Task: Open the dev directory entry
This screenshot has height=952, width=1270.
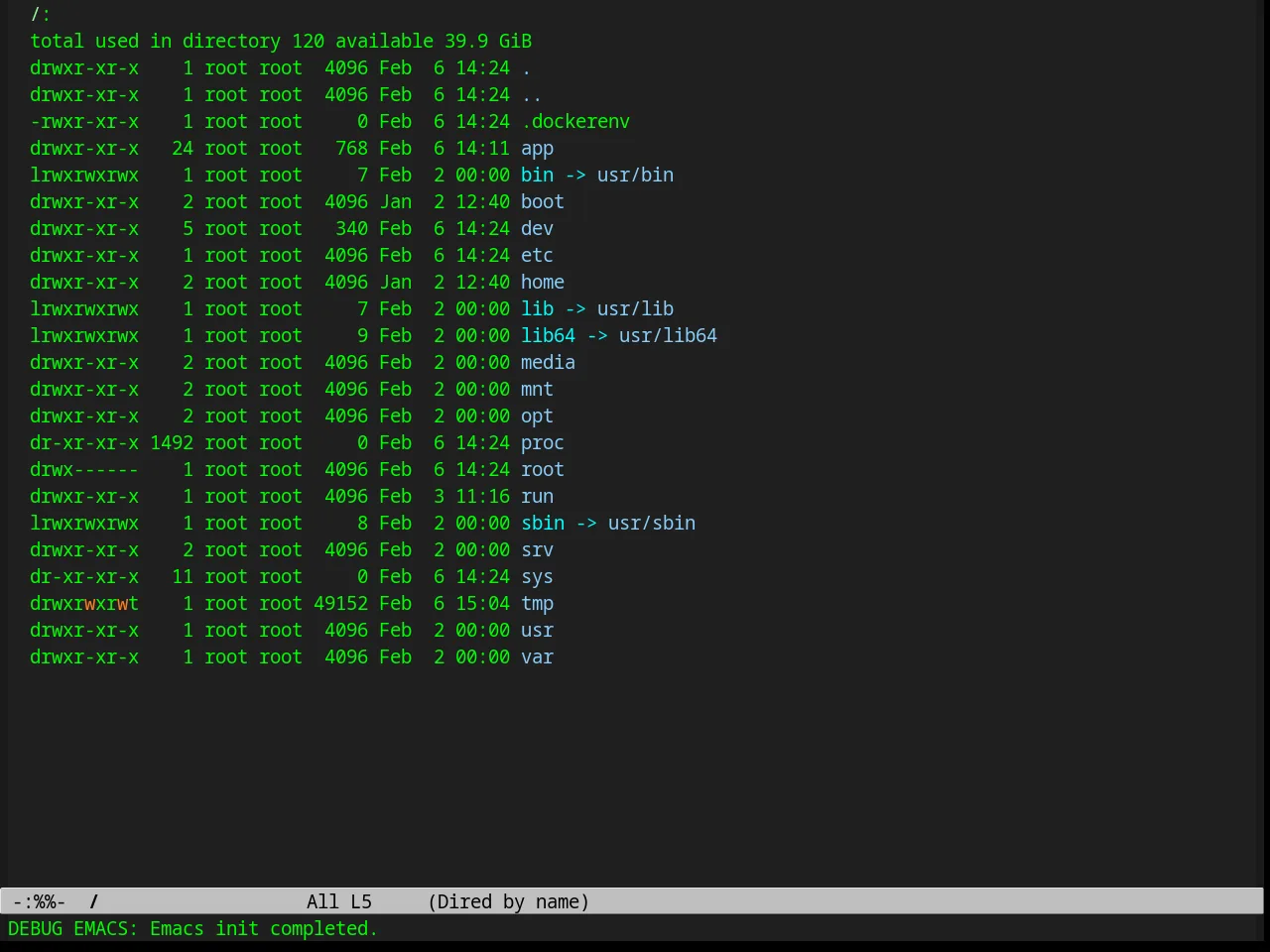Action: 537,229
